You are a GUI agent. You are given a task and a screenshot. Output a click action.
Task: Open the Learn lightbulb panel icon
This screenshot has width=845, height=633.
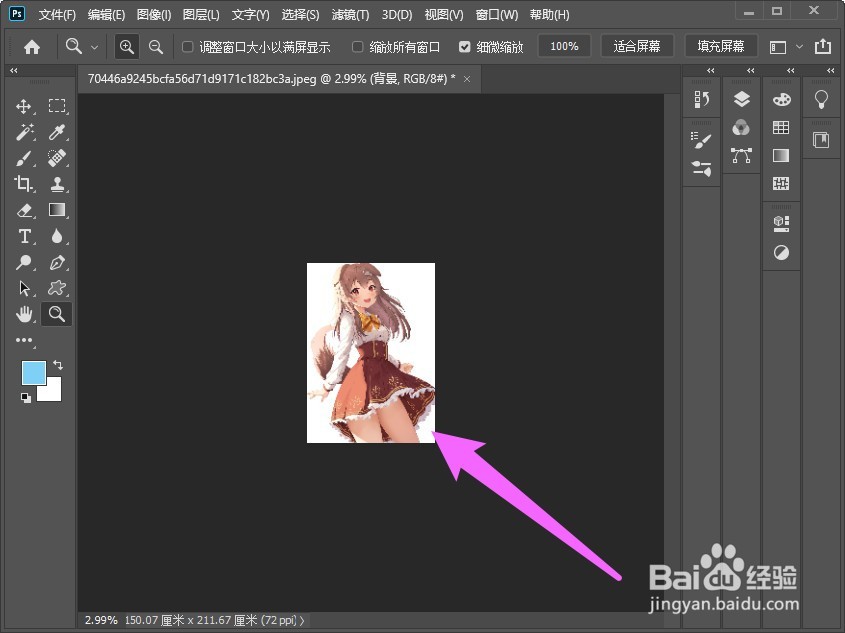[x=821, y=100]
